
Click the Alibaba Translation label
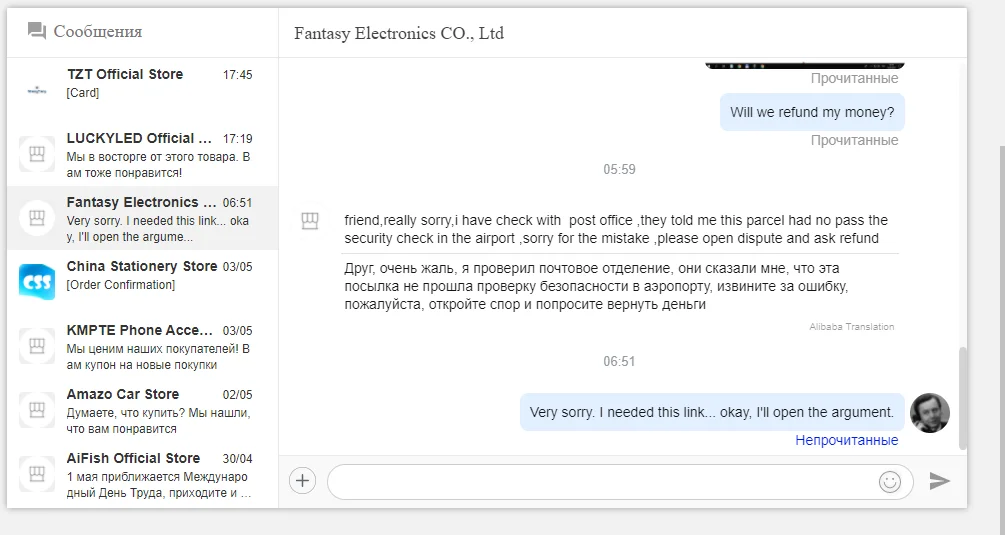point(852,327)
